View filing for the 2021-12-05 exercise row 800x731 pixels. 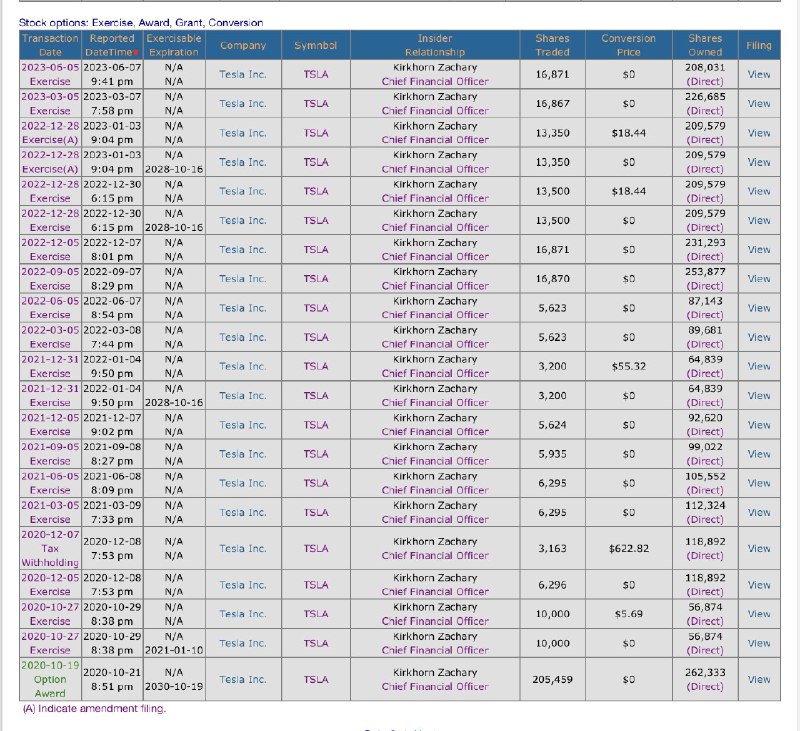759,425
